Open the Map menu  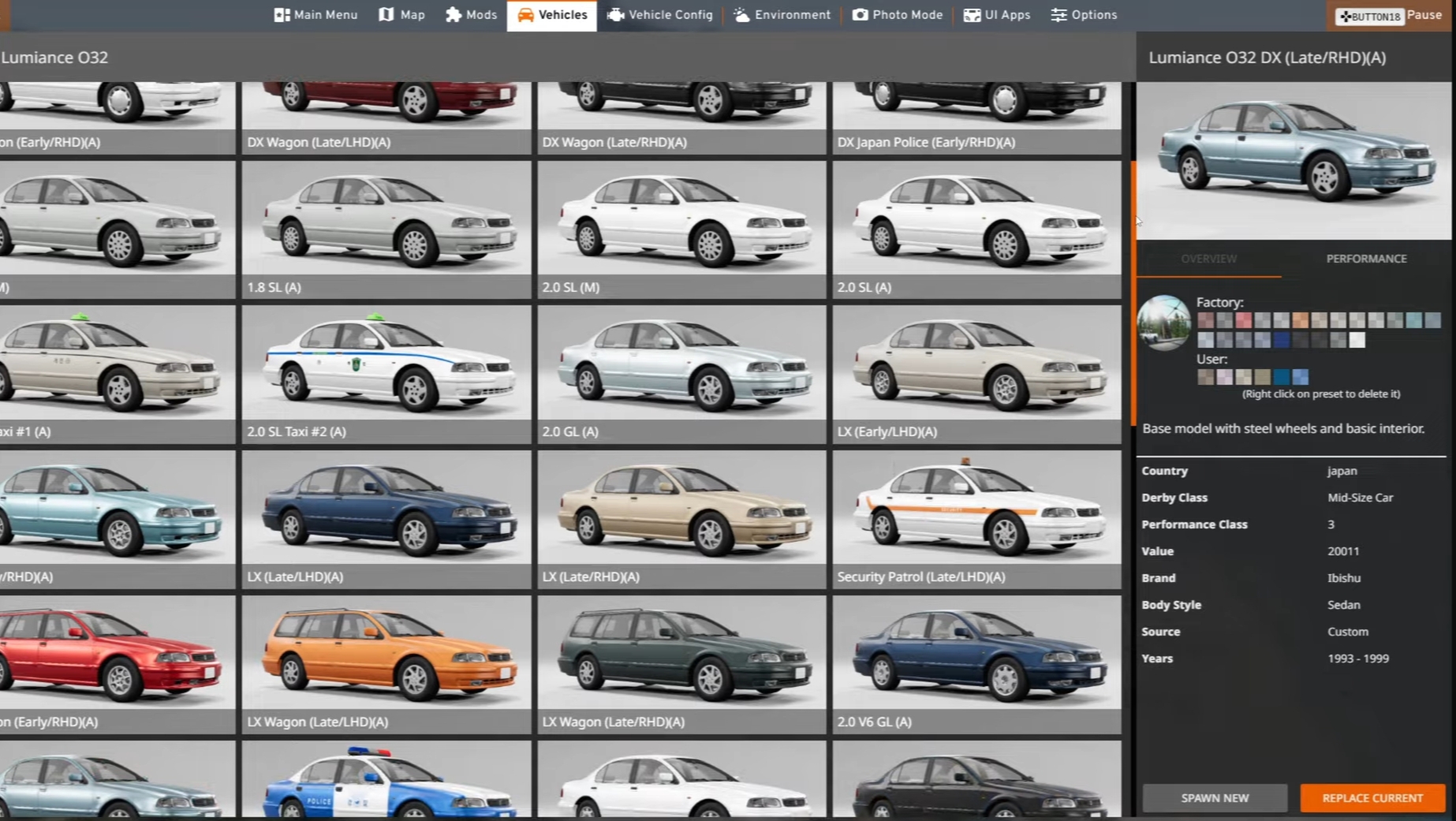coord(402,15)
